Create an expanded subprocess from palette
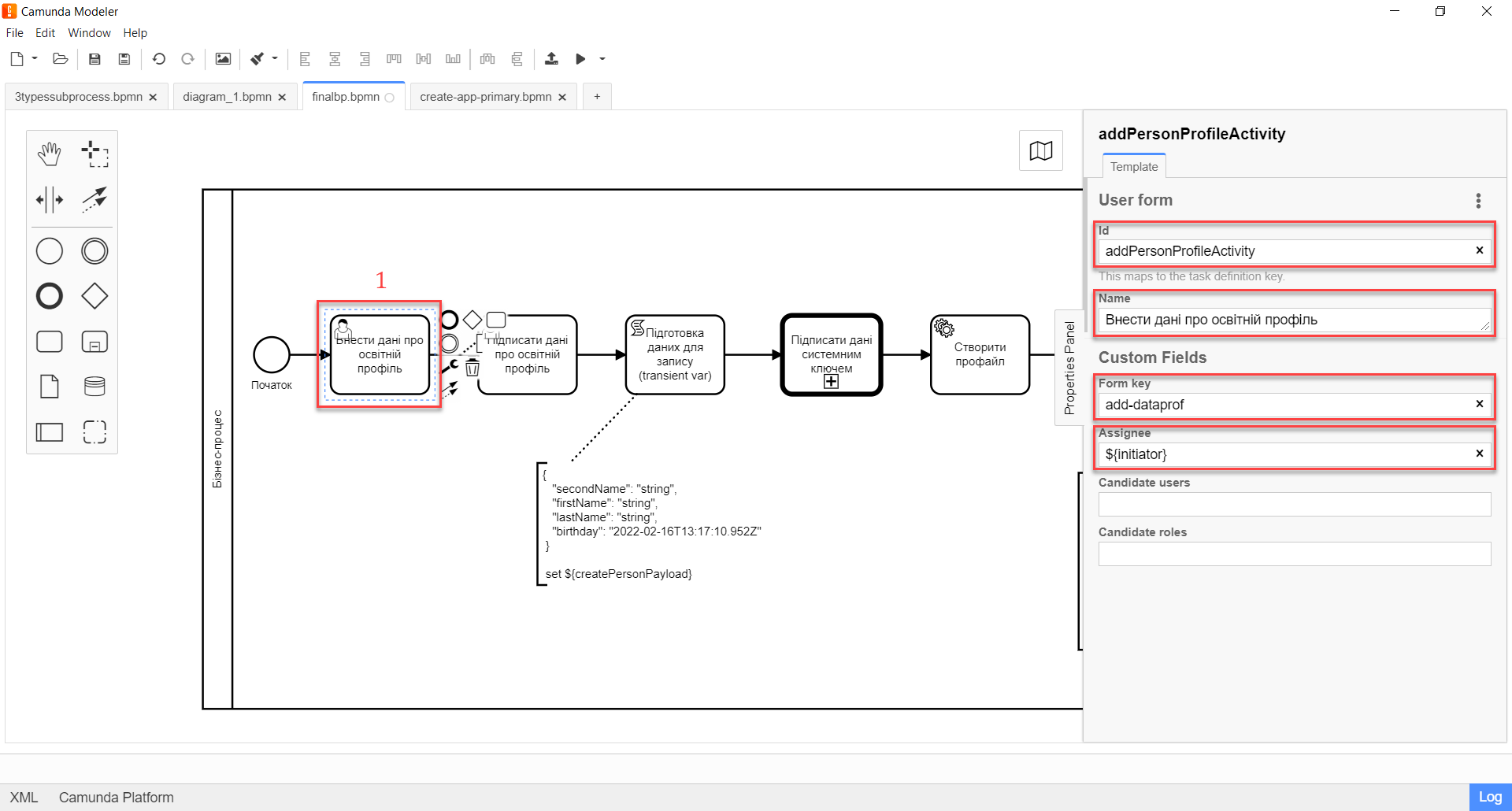The width and height of the screenshot is (1512, 811). 94,342
